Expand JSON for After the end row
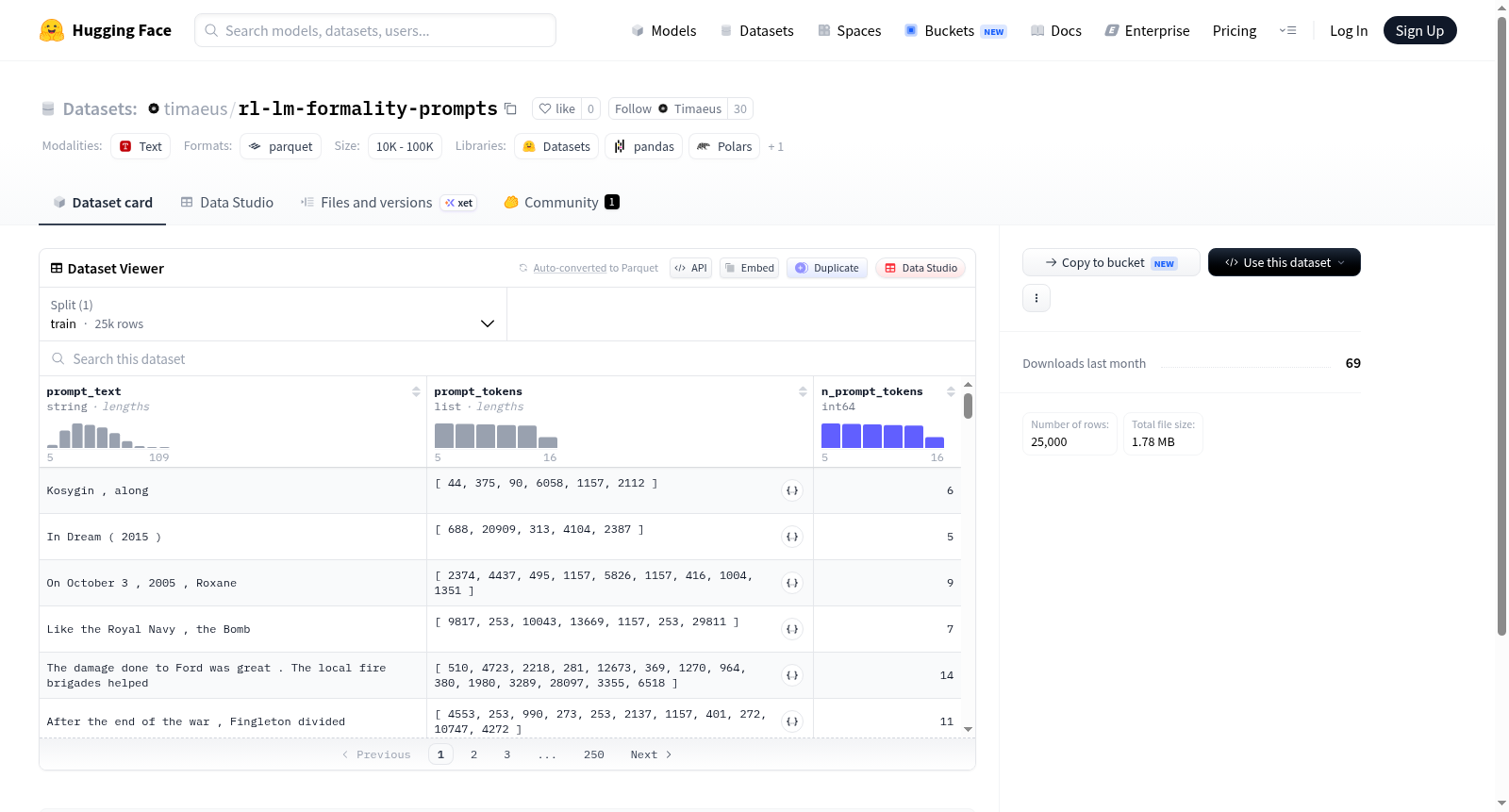 coord(792,721)
